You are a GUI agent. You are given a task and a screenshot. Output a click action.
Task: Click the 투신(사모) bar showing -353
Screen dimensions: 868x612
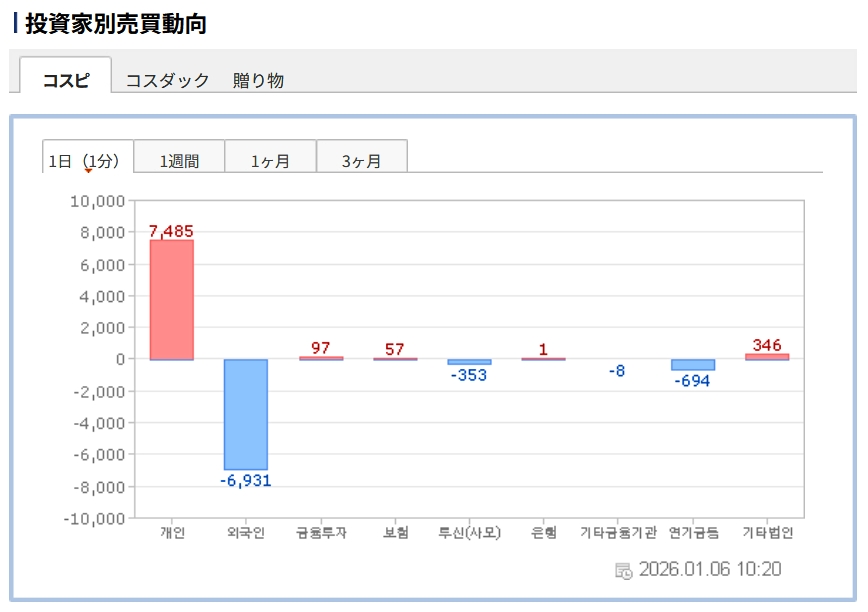469,361
